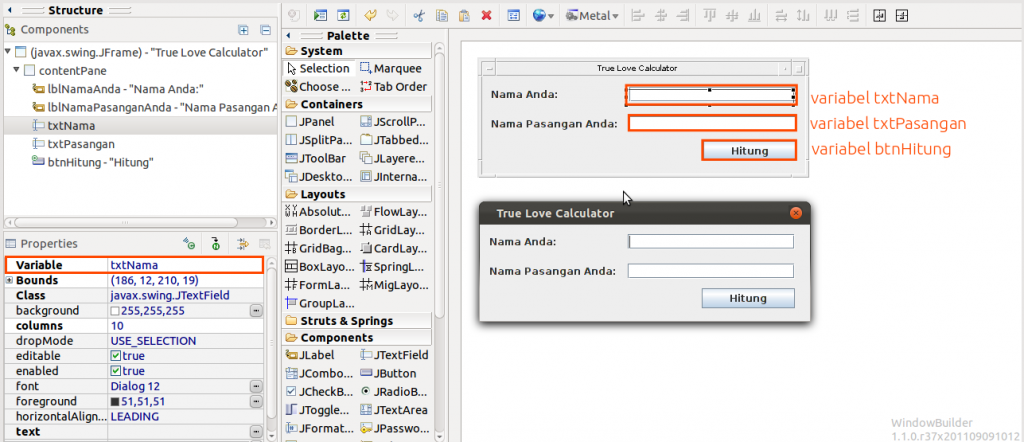Click the scissors Cut icon in toolbar

(419, 16)
